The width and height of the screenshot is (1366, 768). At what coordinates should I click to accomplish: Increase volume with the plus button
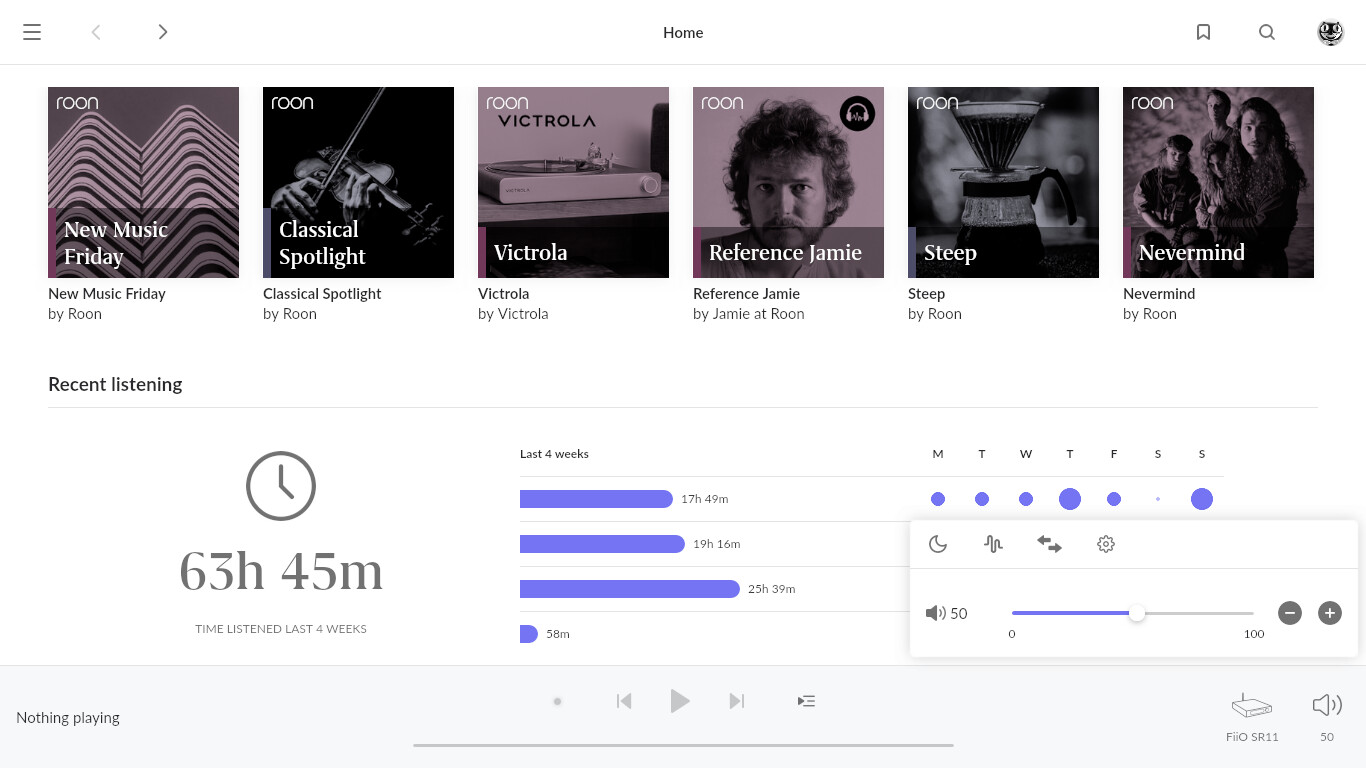[x=1329, y=613]
